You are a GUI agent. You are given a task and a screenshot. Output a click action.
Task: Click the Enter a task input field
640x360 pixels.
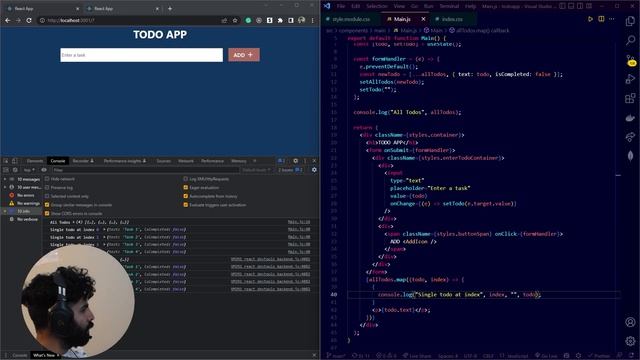tap(142, 55)
